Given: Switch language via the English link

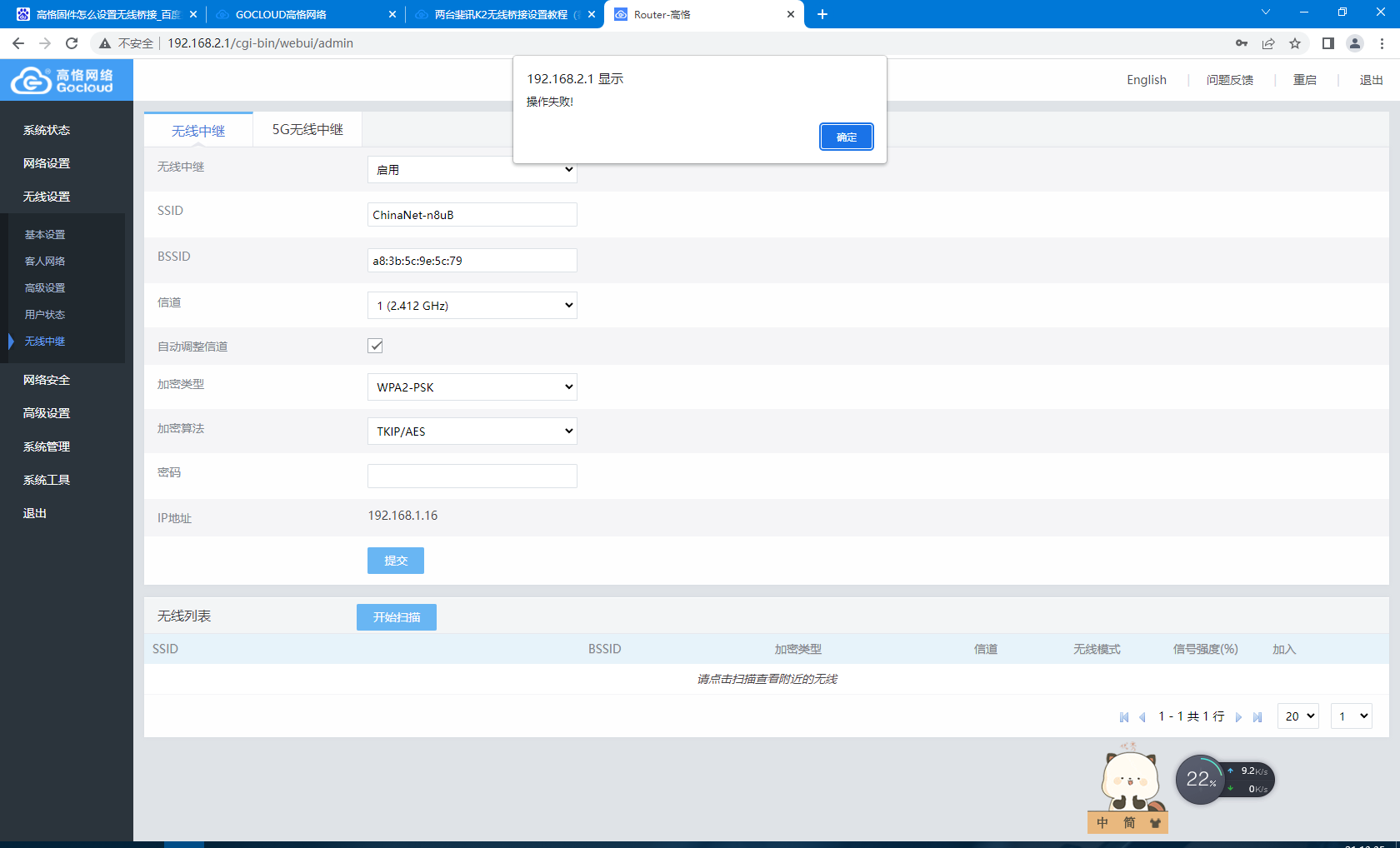Looking at the screenshot, I should click(1147, 80).
